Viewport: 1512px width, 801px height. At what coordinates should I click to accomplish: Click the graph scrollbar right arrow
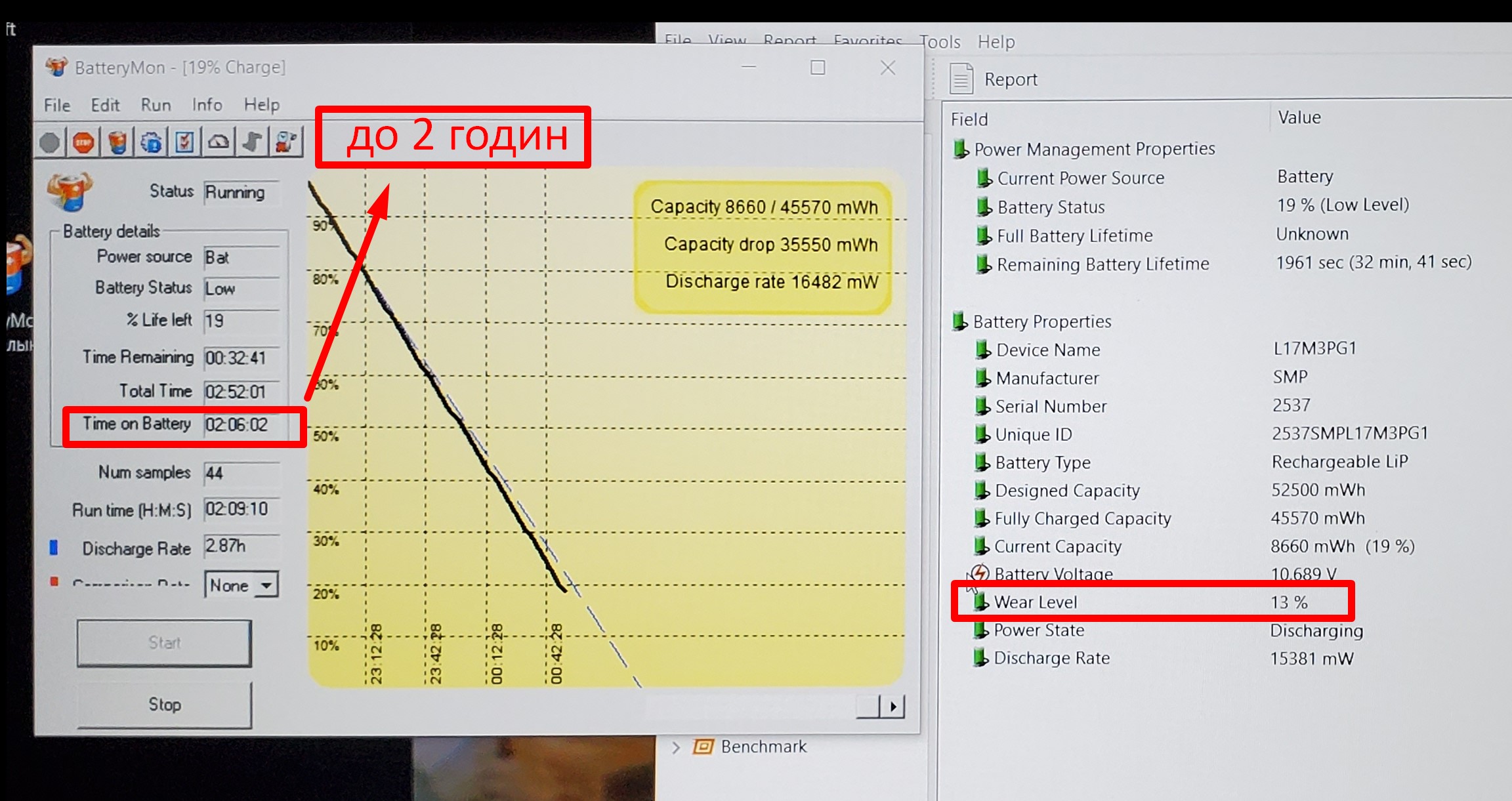[x=893, y=707]
